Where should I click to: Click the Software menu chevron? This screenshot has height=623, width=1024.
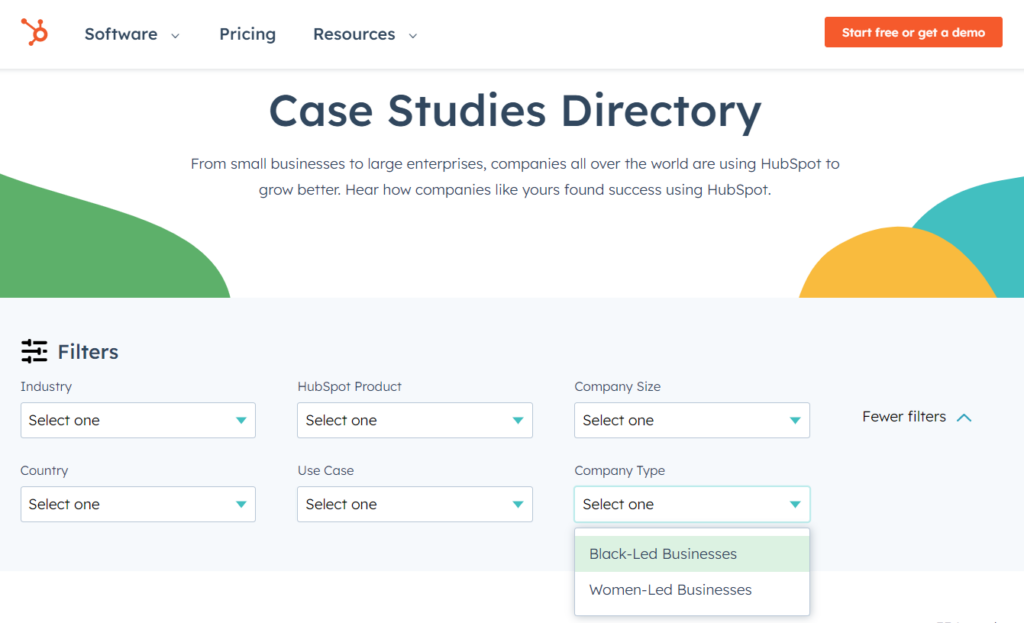pos(175,35)
